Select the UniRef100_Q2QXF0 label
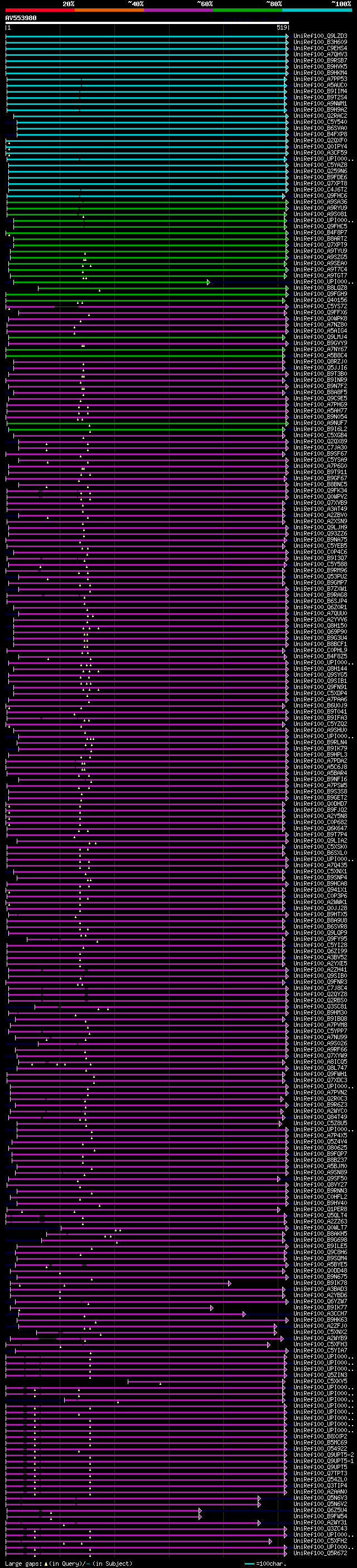Viewport: 357px width, 1568px height. tap(321, 141)
